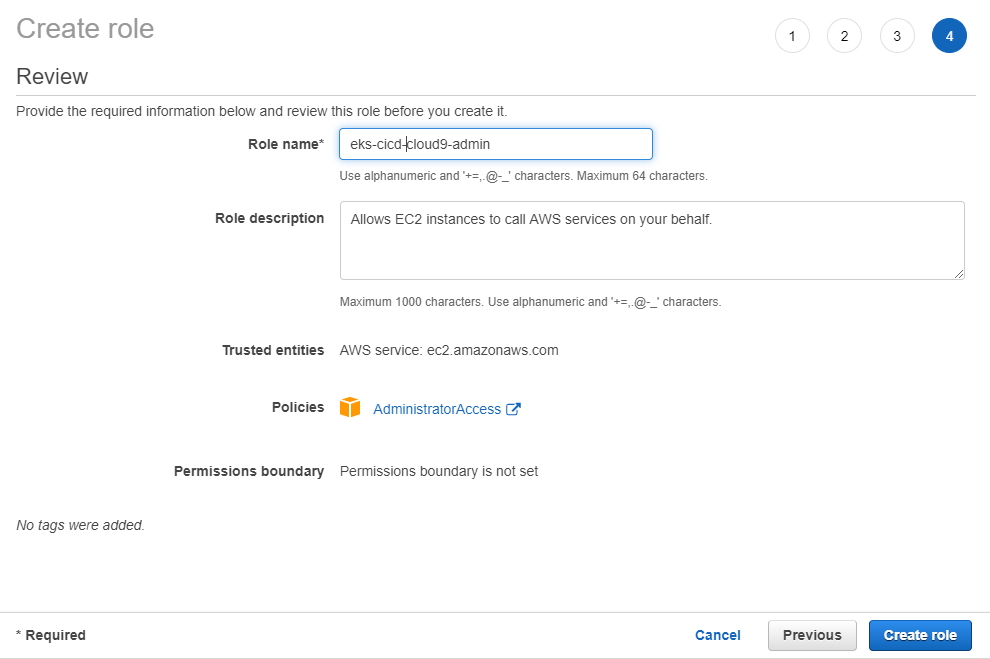The width and height of the screenshot is (990, 659).
Task: Go back with the Previous button
Action: tap(812, 635)
